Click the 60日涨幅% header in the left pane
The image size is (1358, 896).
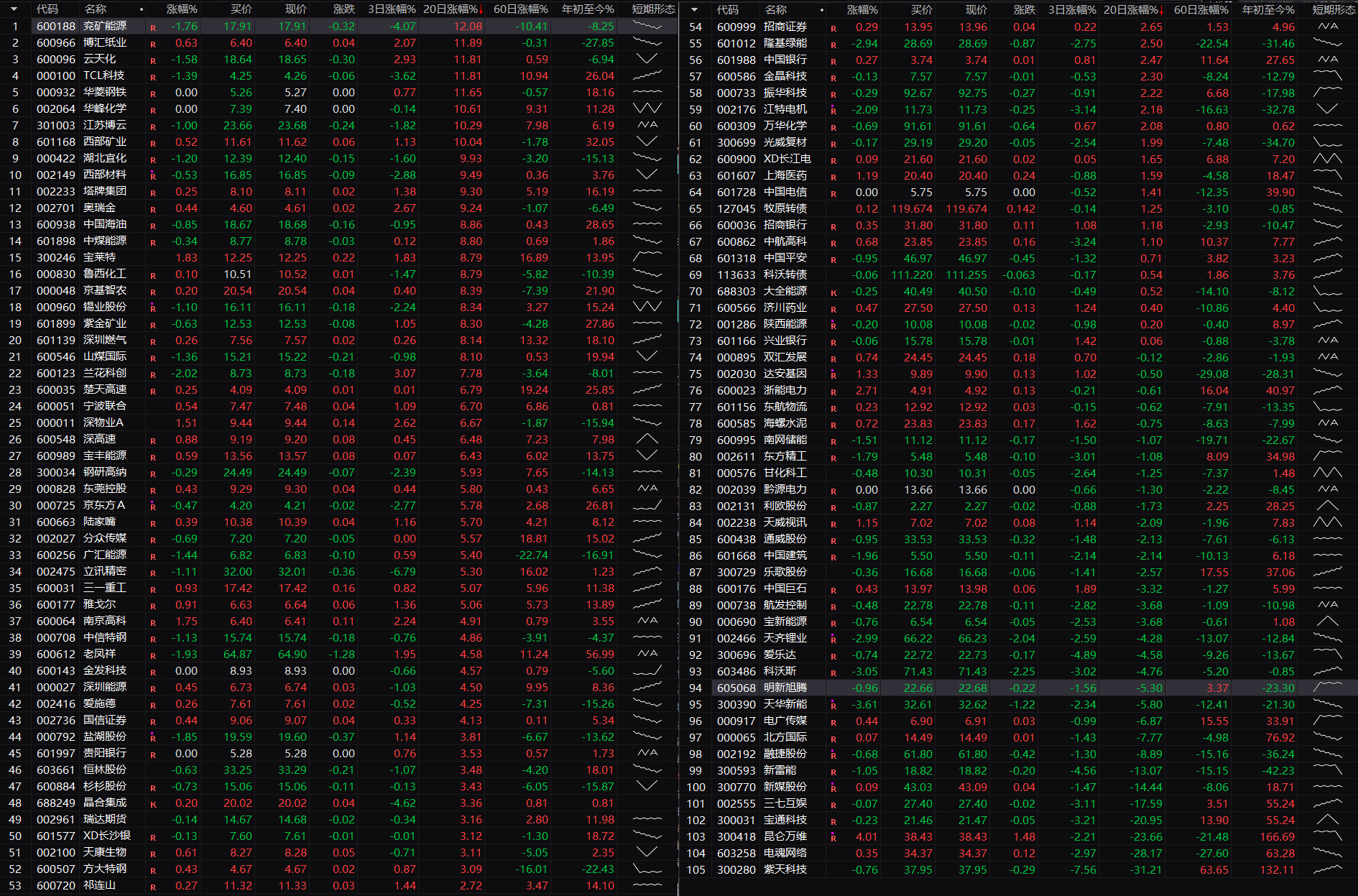pyautogui.click(x=520, y=9)
